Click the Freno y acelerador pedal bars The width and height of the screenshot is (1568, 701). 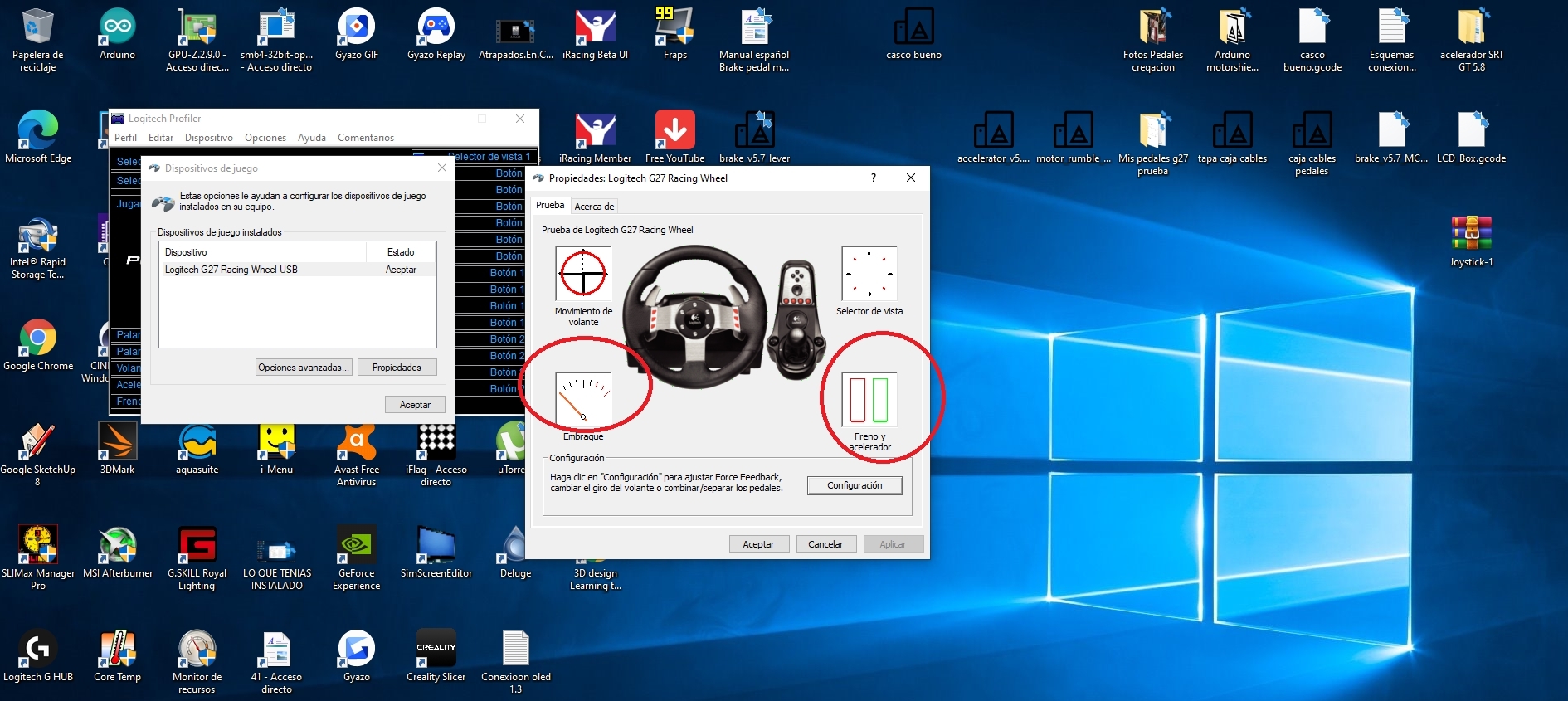pyautogui.click(x=869, y=399)
